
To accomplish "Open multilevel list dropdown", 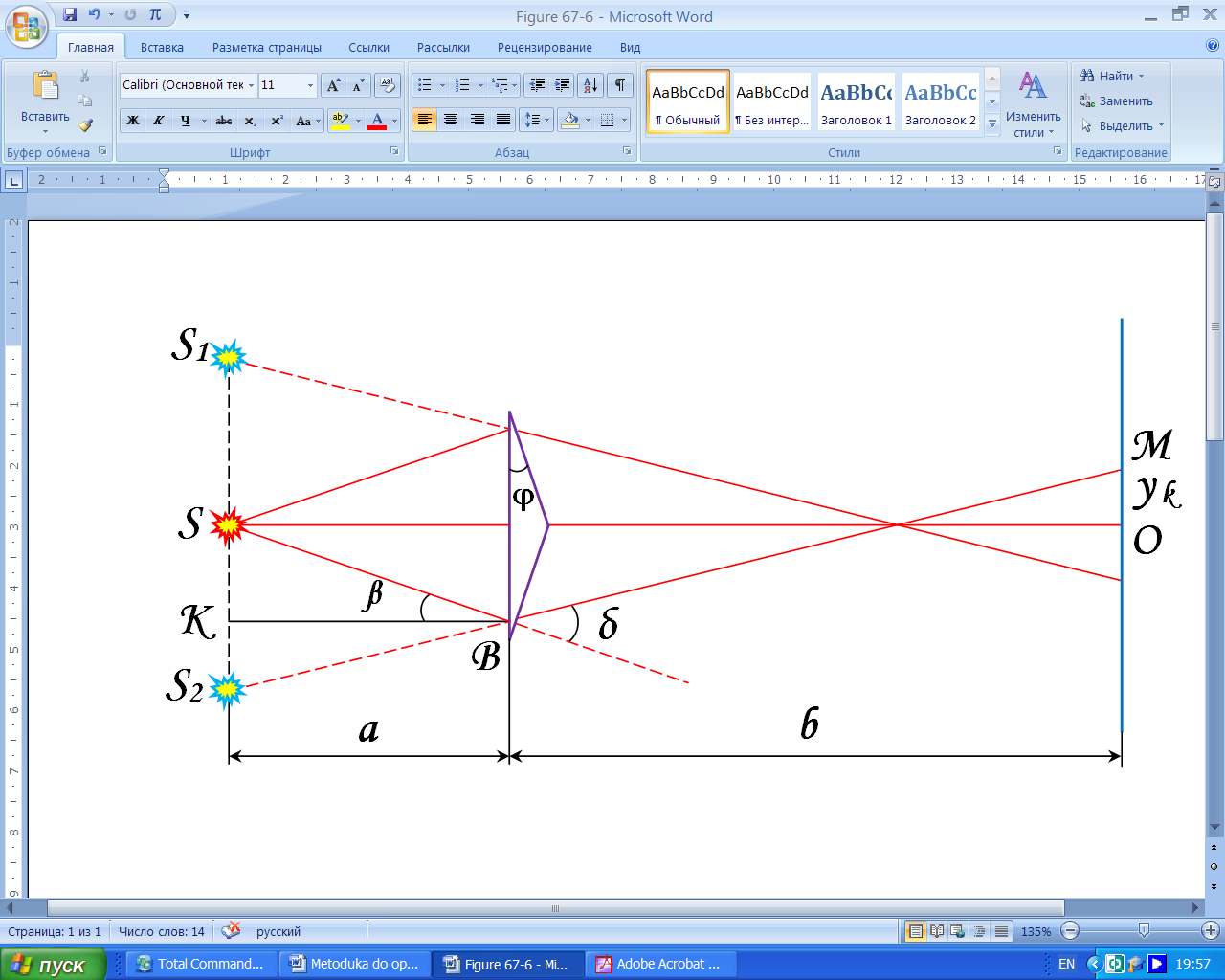I will click(515, 85).
